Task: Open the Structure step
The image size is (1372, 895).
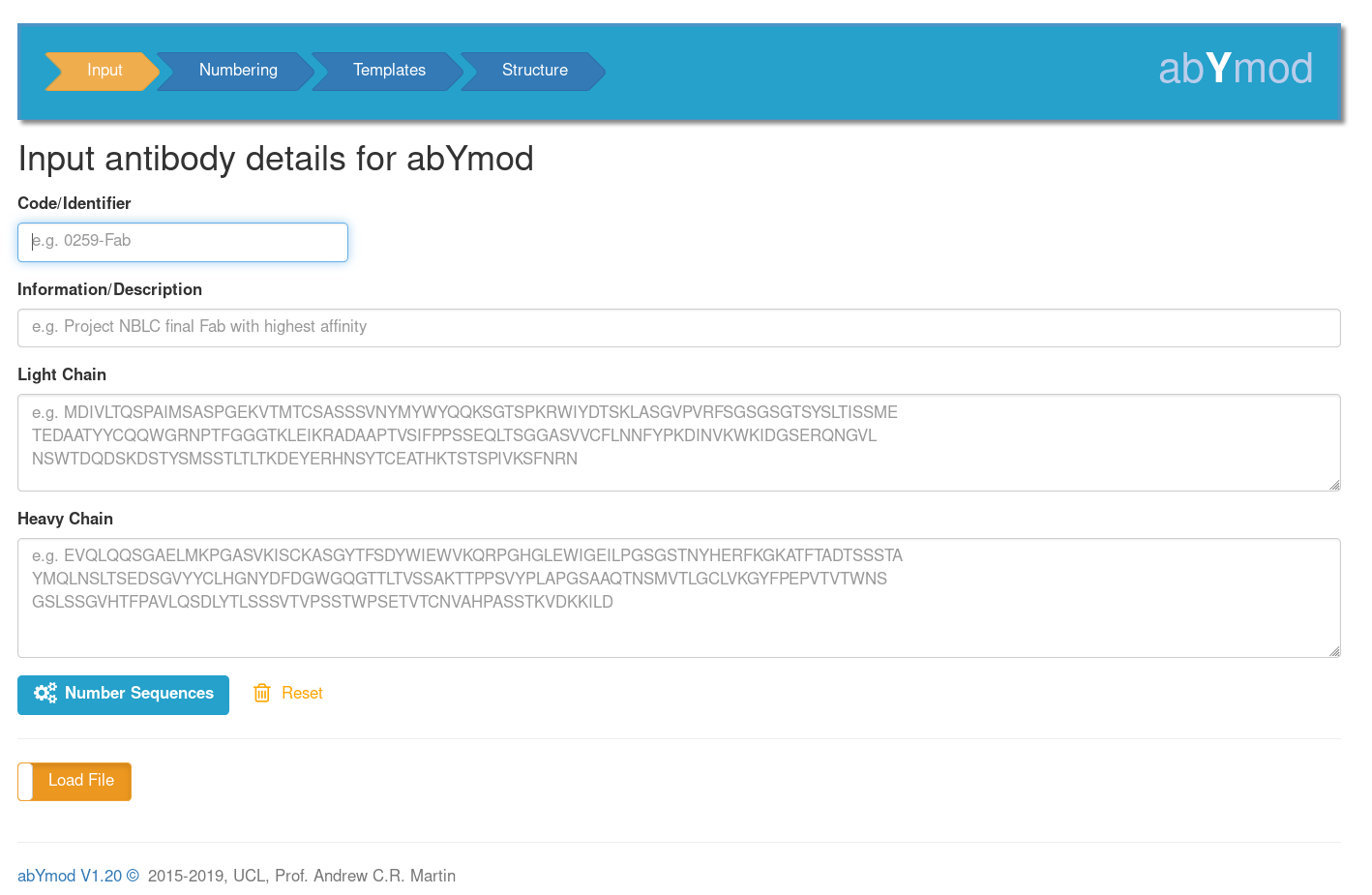Action: [534, 71]
